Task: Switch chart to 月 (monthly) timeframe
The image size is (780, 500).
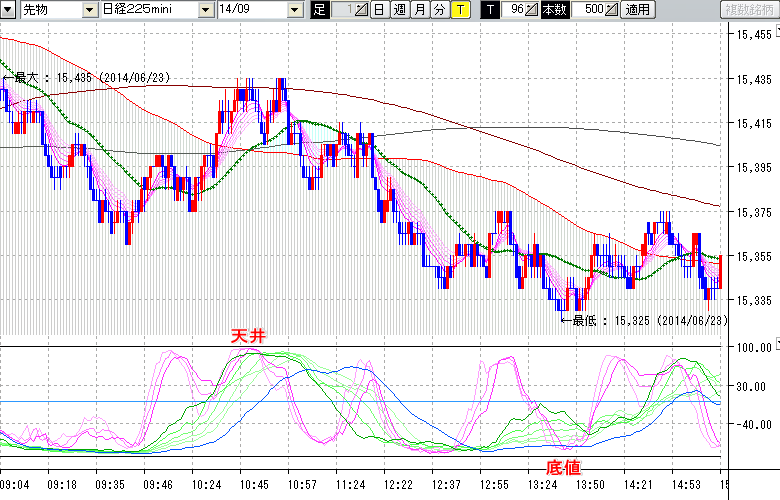Action: (419, 10)
